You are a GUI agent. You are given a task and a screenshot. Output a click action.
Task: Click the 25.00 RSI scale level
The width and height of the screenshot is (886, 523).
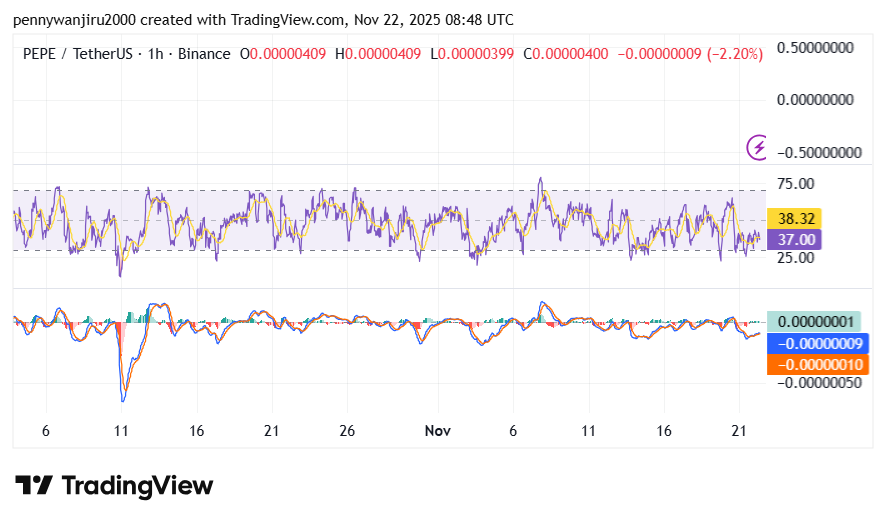(x=798, y=258)
